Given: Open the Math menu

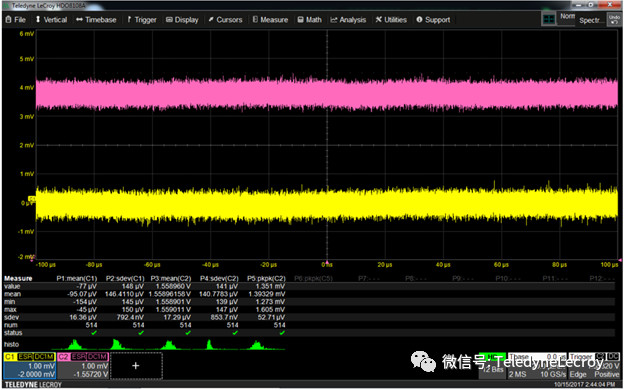Looking at the screenshot, I should pos(310,20).
